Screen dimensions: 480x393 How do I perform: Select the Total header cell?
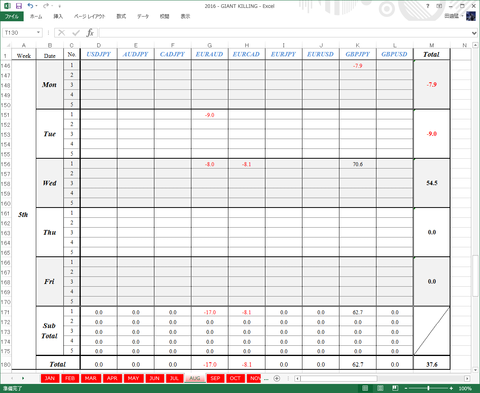coord(431,54)
